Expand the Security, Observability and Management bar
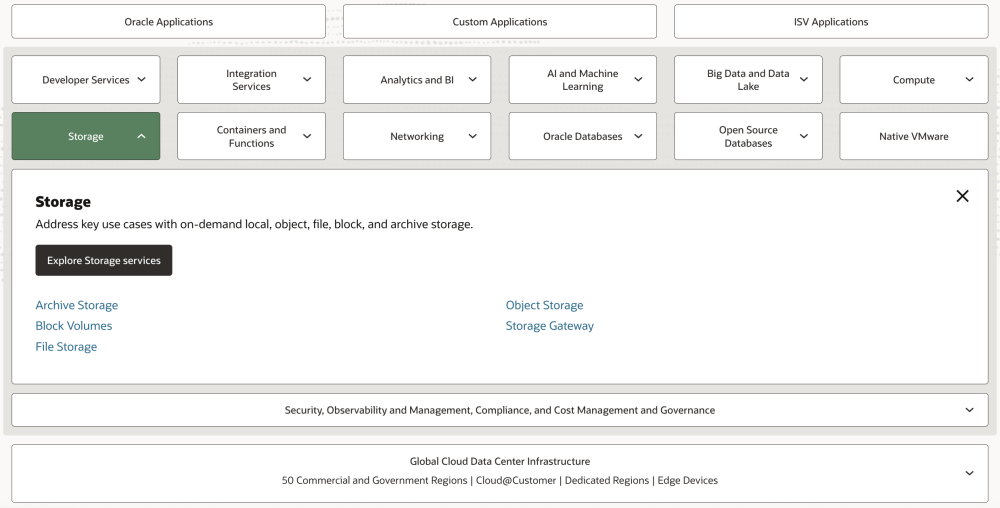The image size is (1000, 508). (500, 410)
